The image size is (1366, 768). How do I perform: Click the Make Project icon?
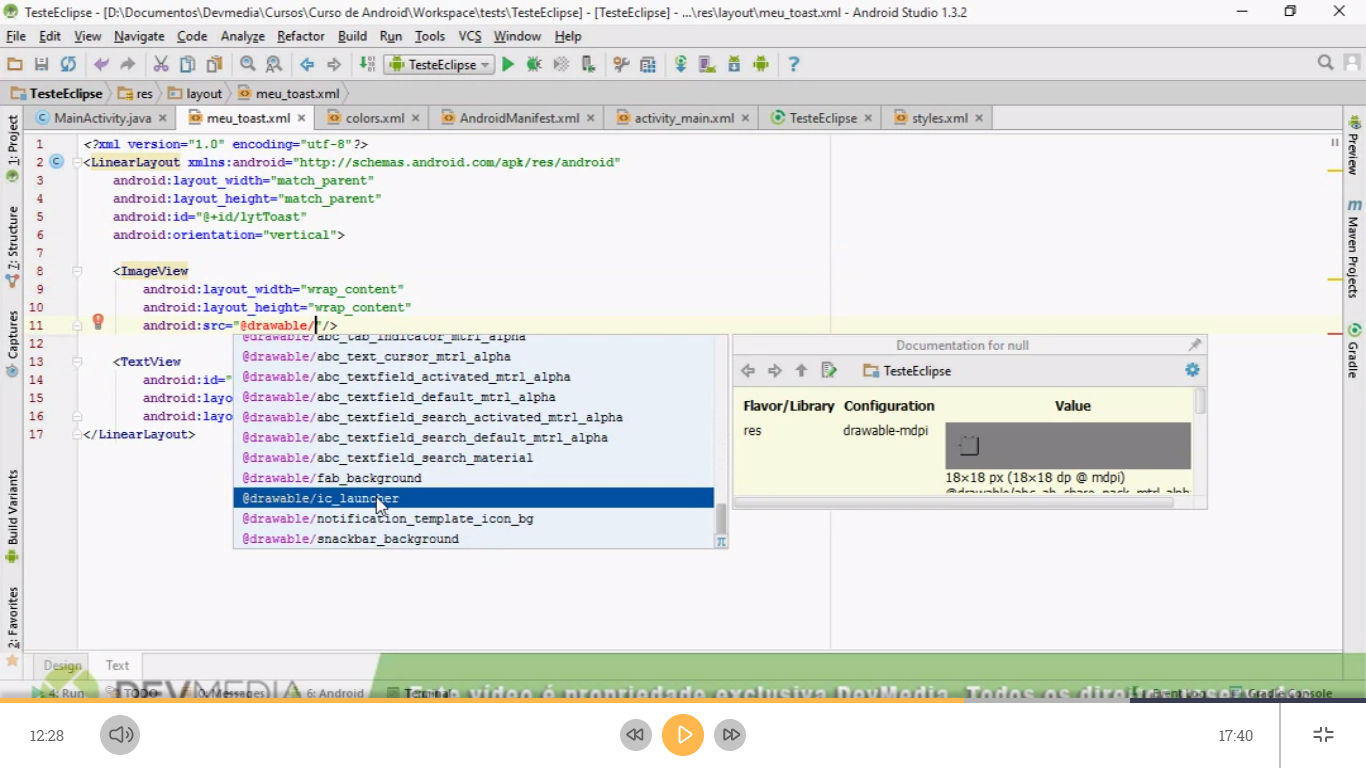click(x=367, y=64)
